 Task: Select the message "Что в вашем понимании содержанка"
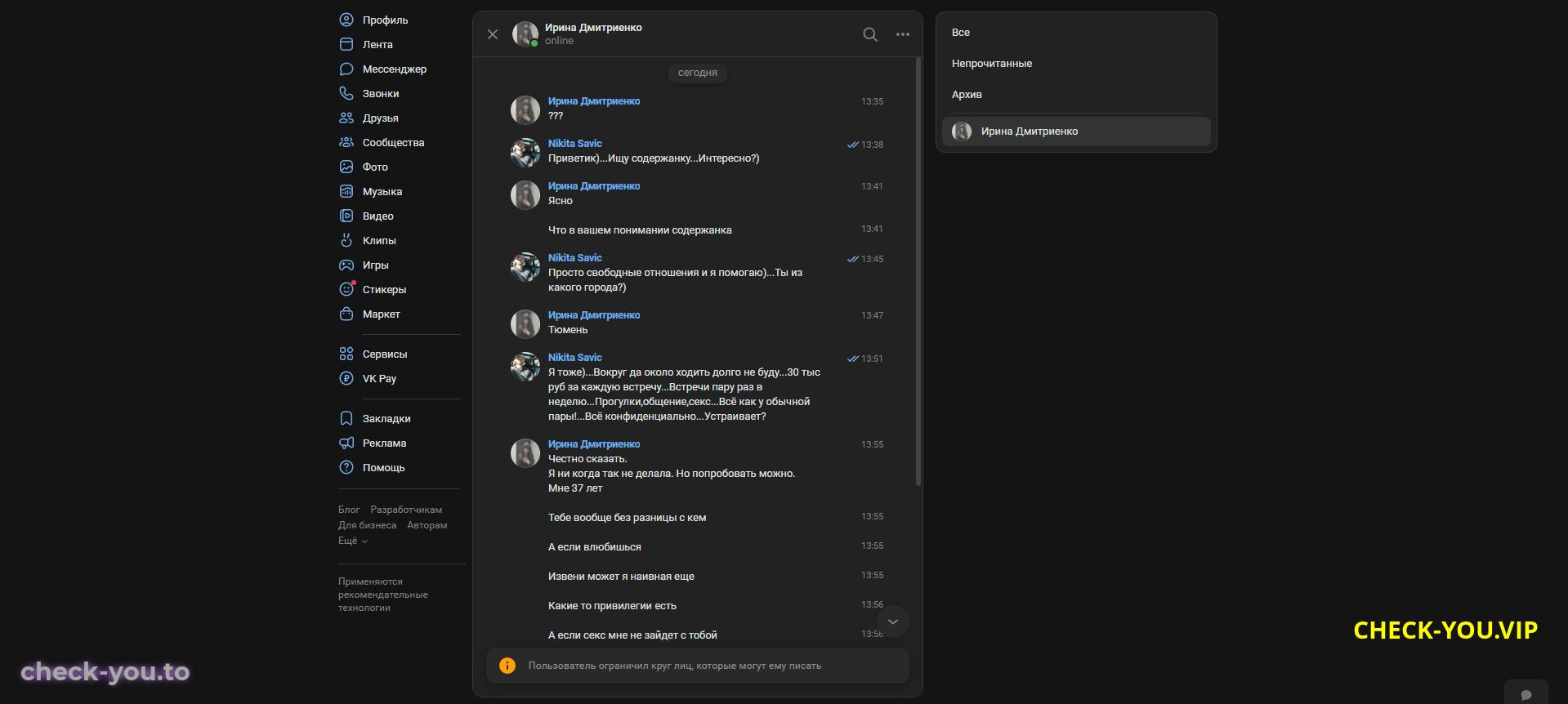click(640, 230)
